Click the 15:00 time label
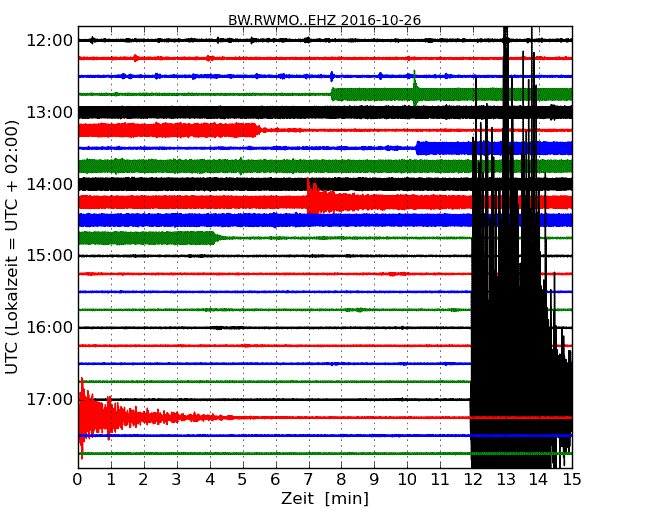The height and width of the screenshot is (520, 650). click(x=49, y=255)
